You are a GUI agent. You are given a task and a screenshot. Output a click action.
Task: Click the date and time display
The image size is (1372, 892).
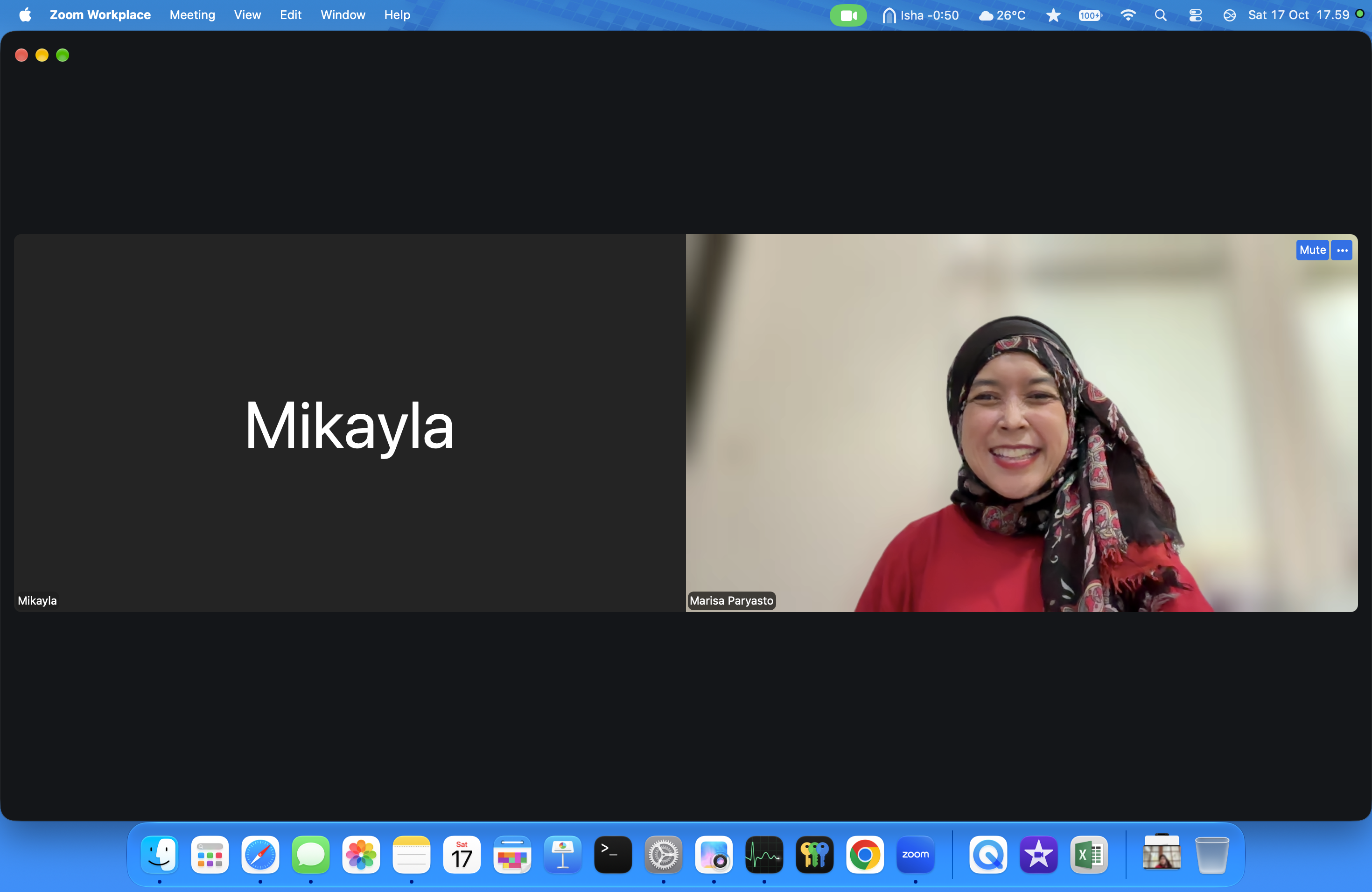point(1298,15)
